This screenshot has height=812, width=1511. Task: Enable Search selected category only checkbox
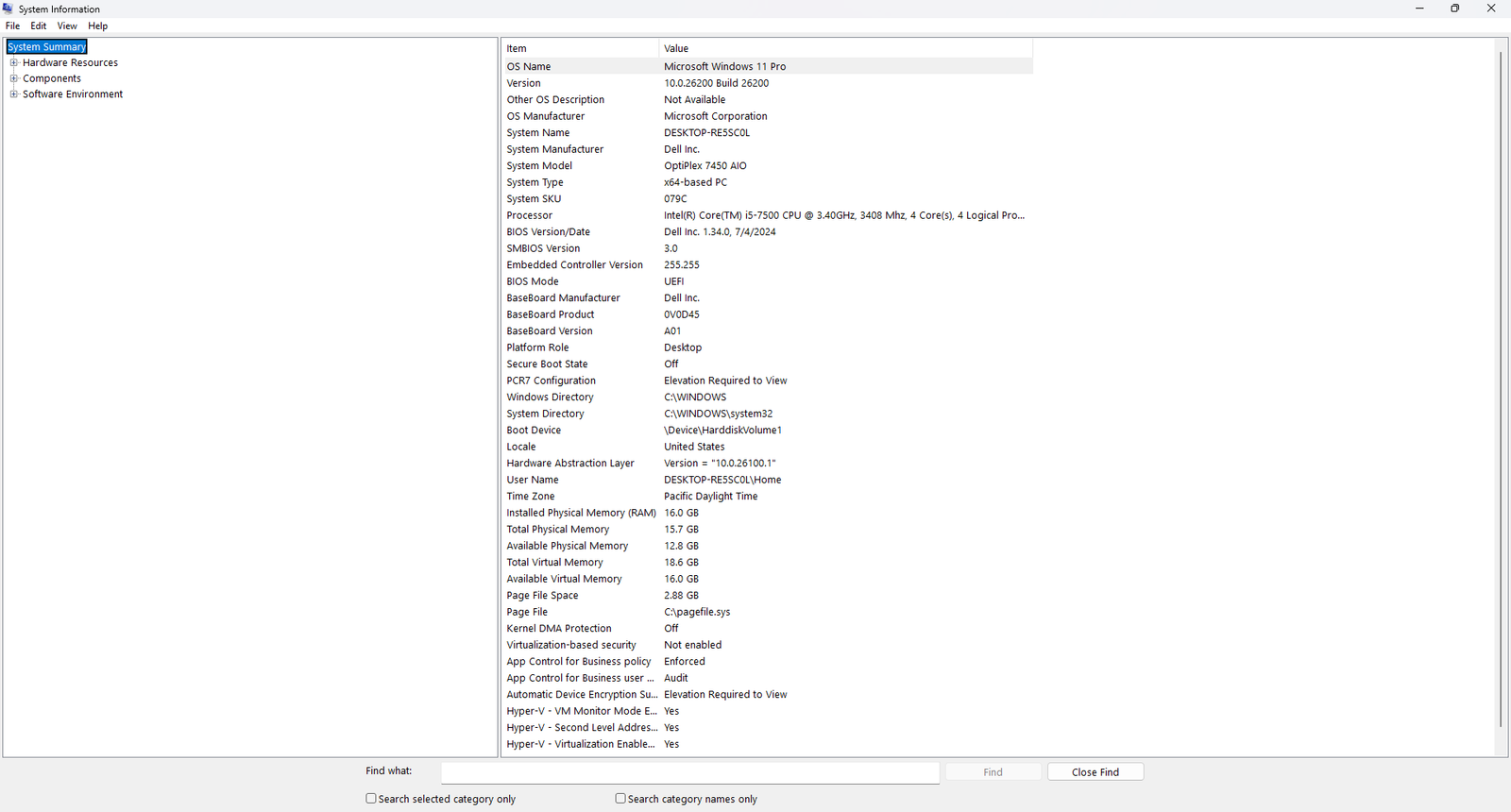coord(371,799)
